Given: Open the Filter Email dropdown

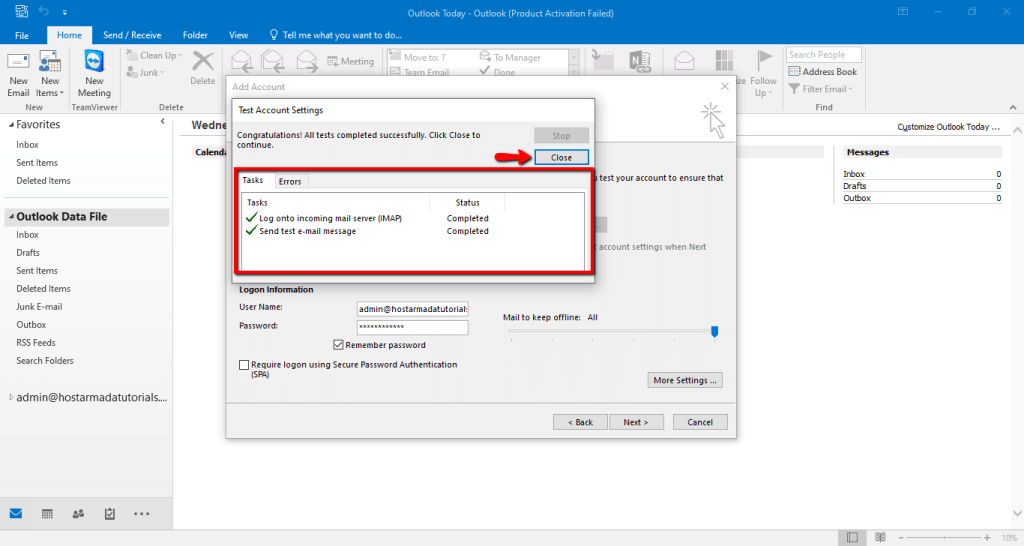Looking at the screenshot, I should coord(820,89).
